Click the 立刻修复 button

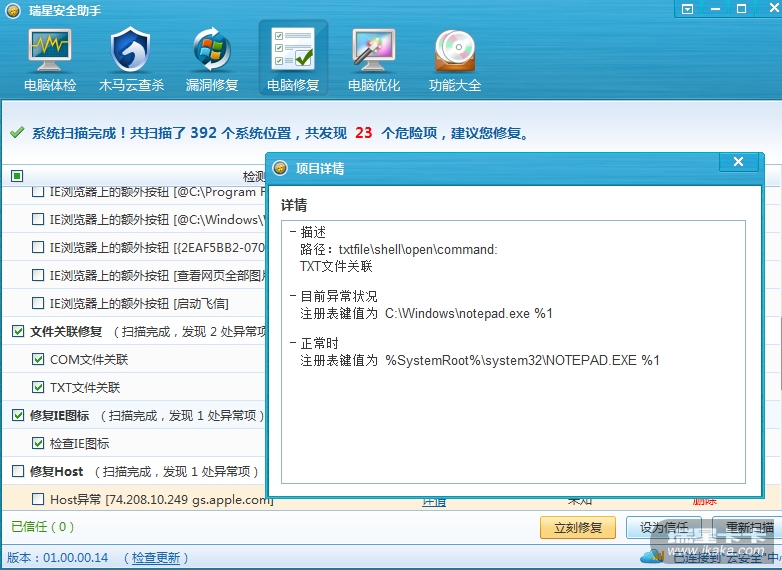(x=578, y=528)
